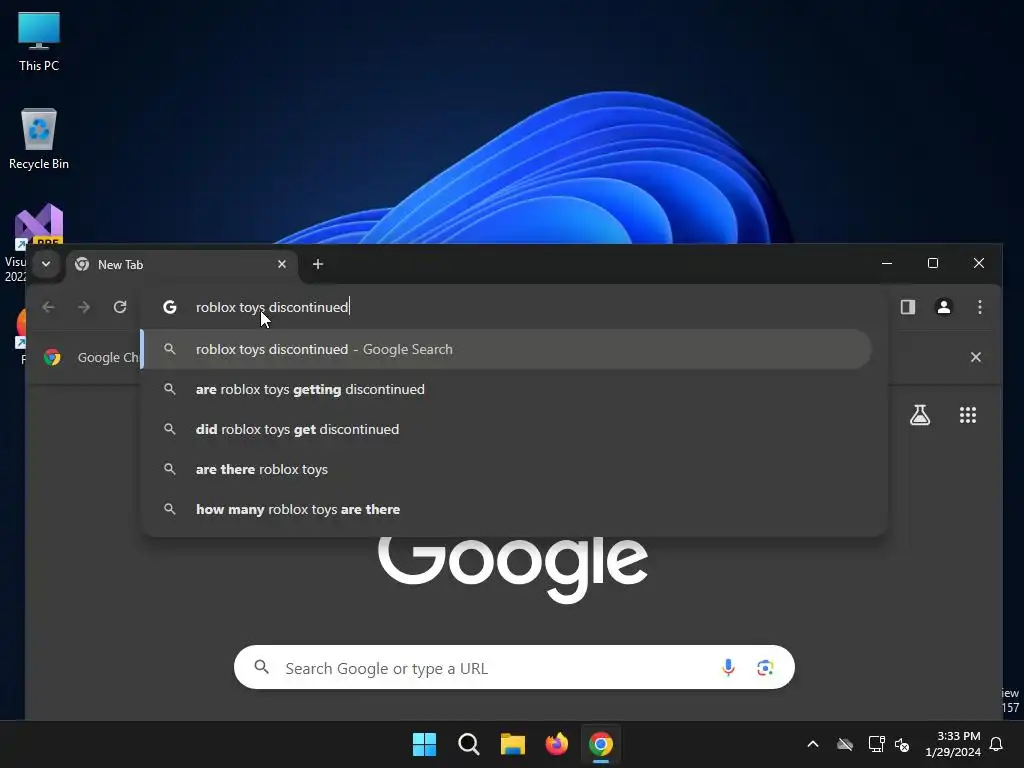
Task: Pick 'did roblox toys get discontinued' suggestion
Action: [x=507, y=429]
